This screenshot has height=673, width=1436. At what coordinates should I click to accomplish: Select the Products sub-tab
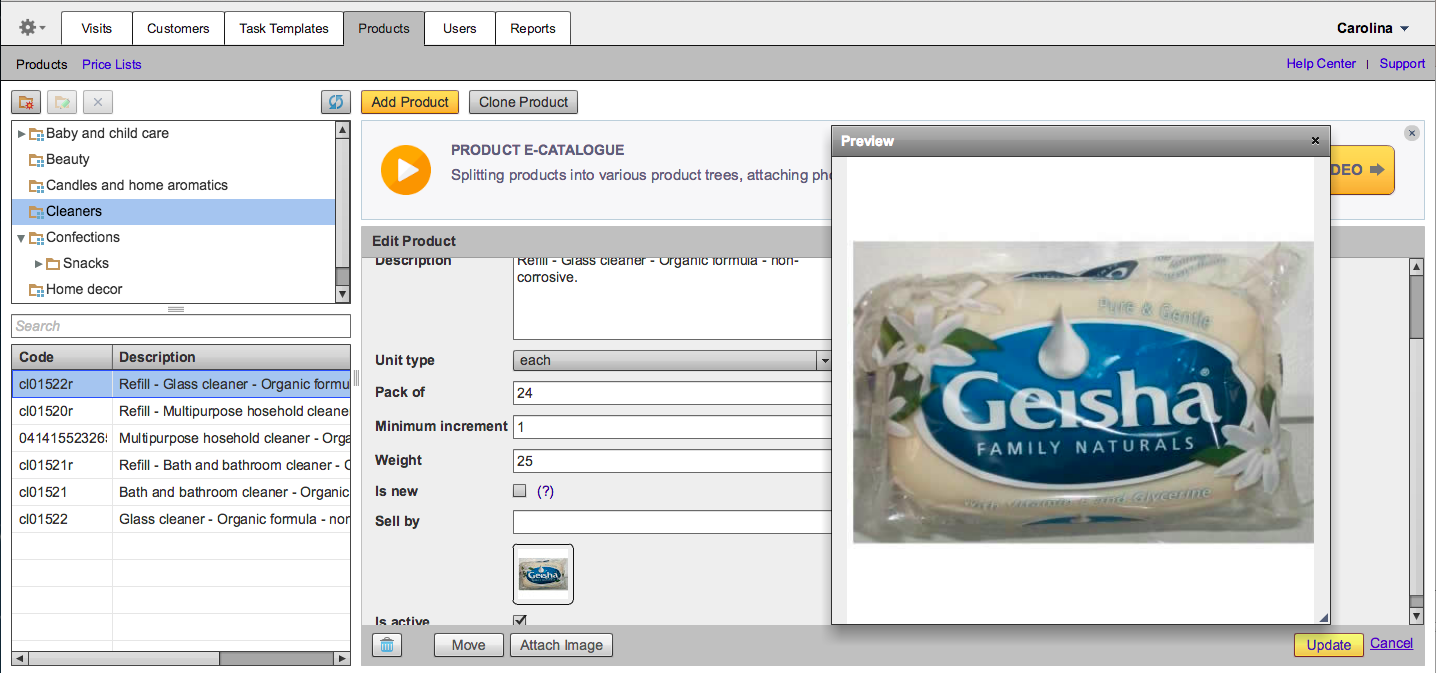click(42, 64)
